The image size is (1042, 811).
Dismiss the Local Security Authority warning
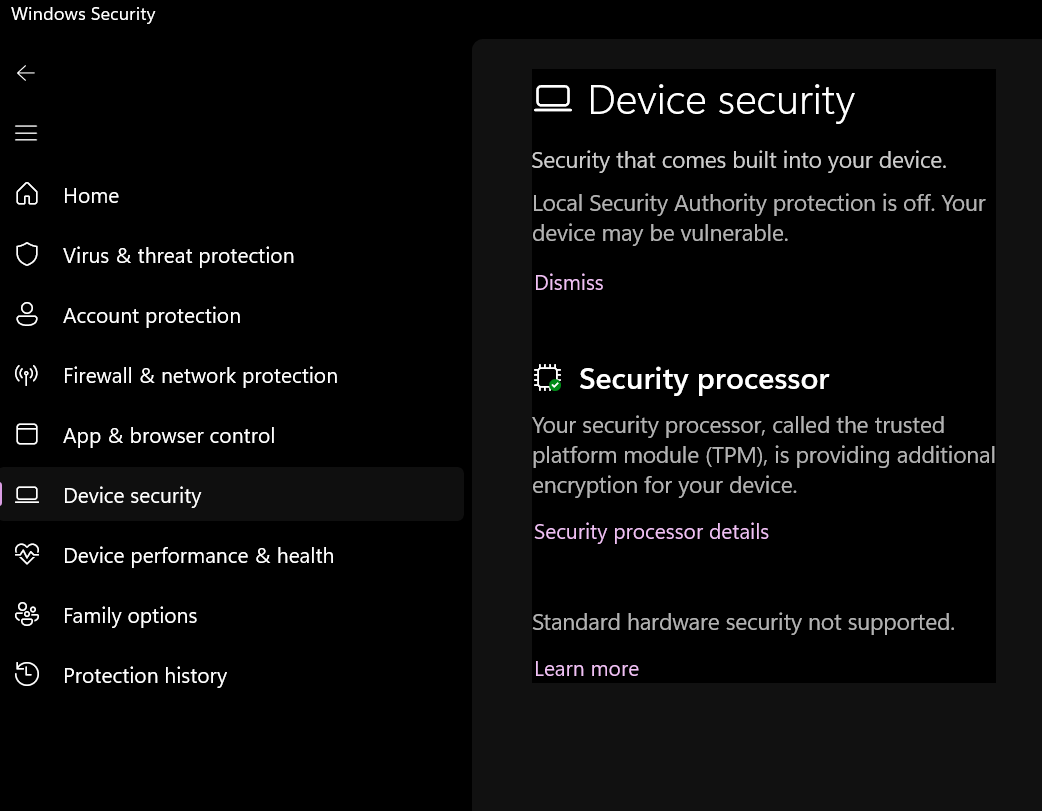click(569, 283)
